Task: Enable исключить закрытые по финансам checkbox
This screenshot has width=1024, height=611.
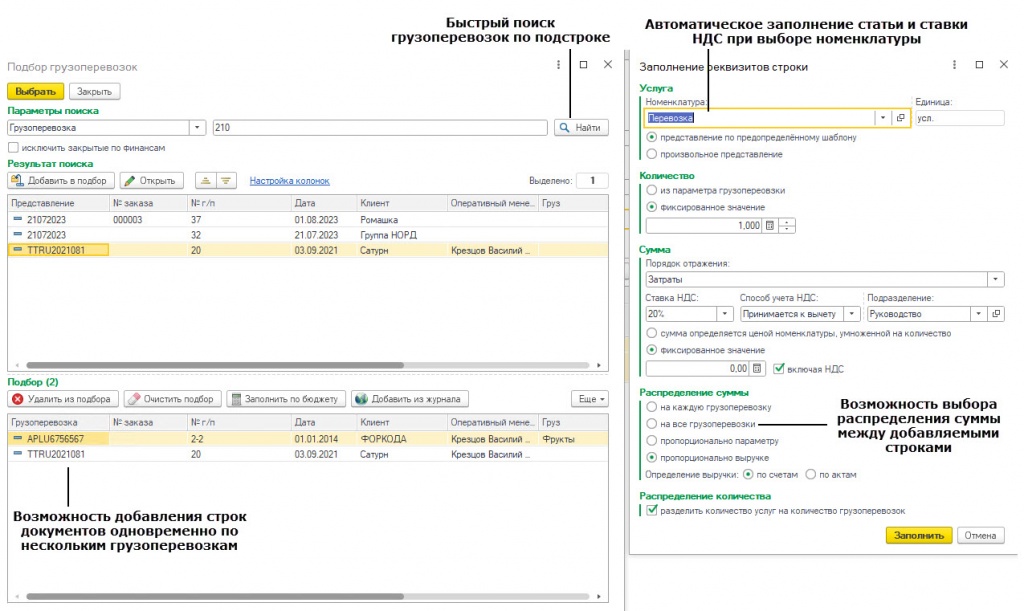Action: pos(13,148)
